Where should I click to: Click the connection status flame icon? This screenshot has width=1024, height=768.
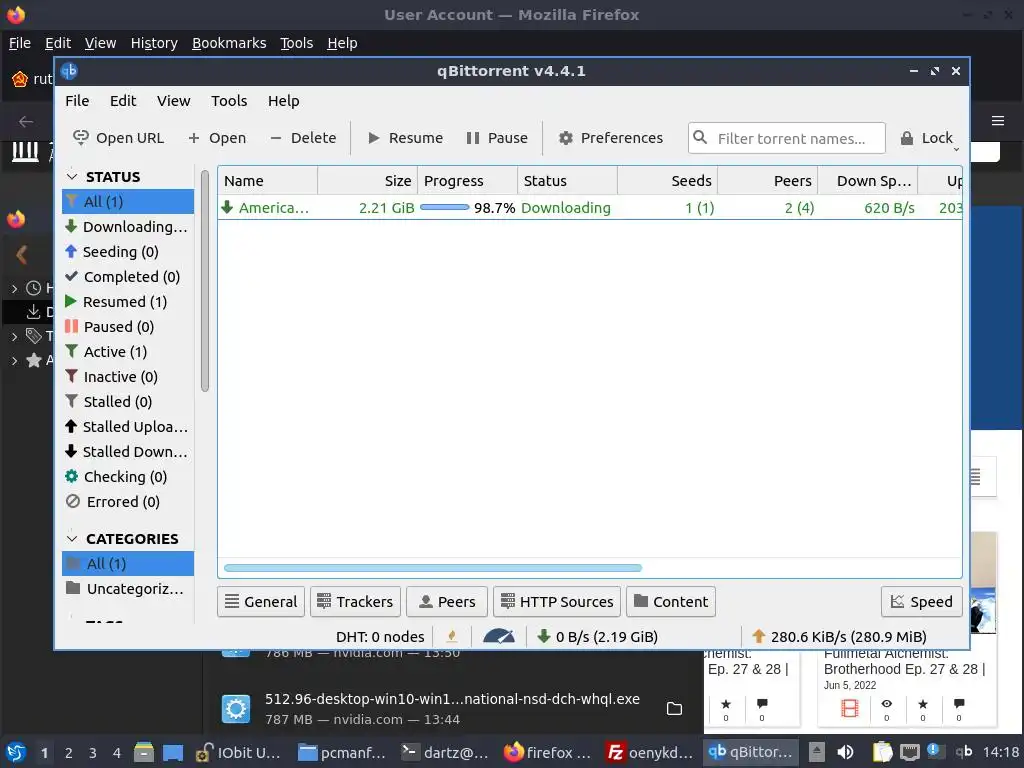[x=451, y=636]
